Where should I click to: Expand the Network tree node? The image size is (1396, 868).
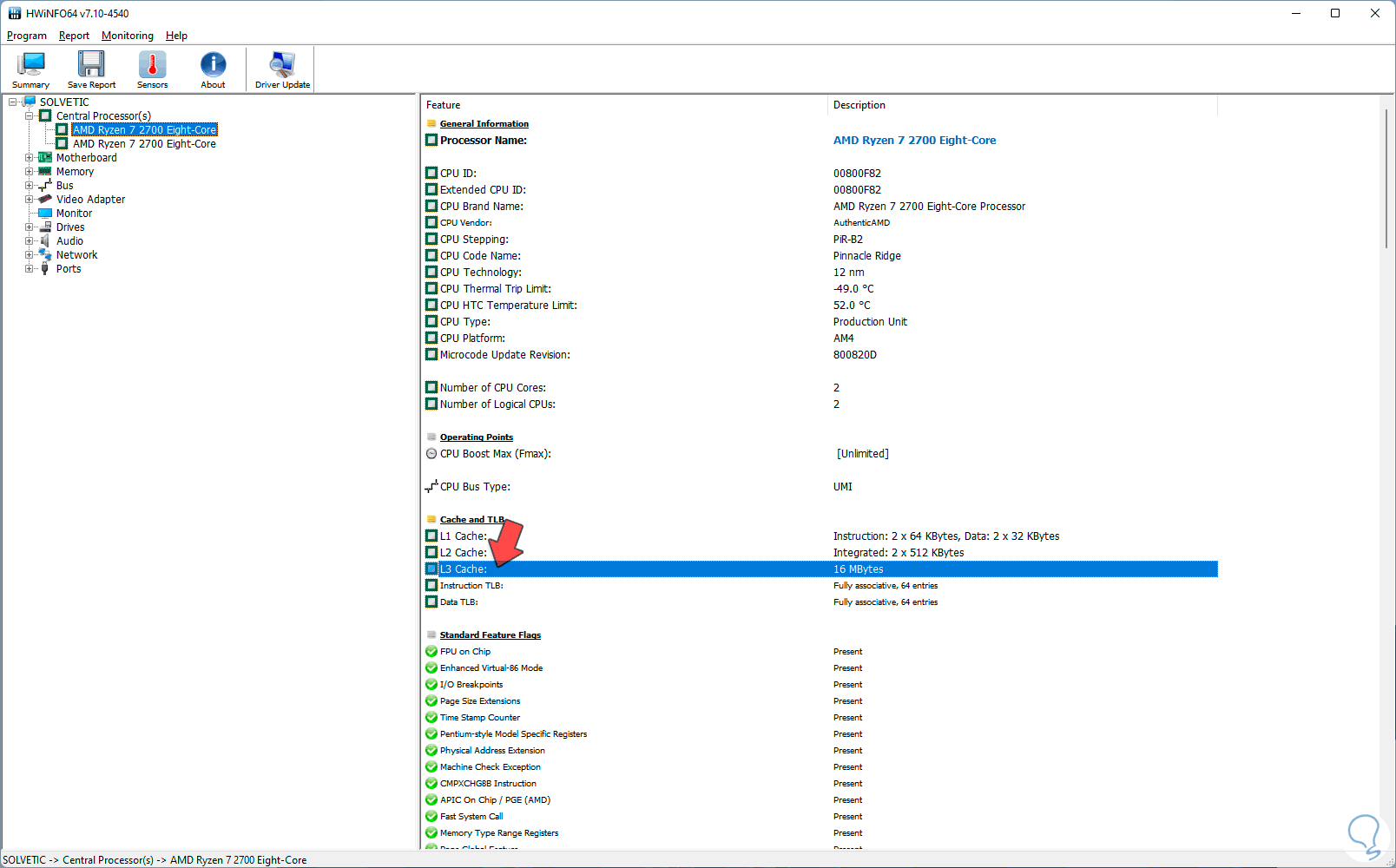29,255
